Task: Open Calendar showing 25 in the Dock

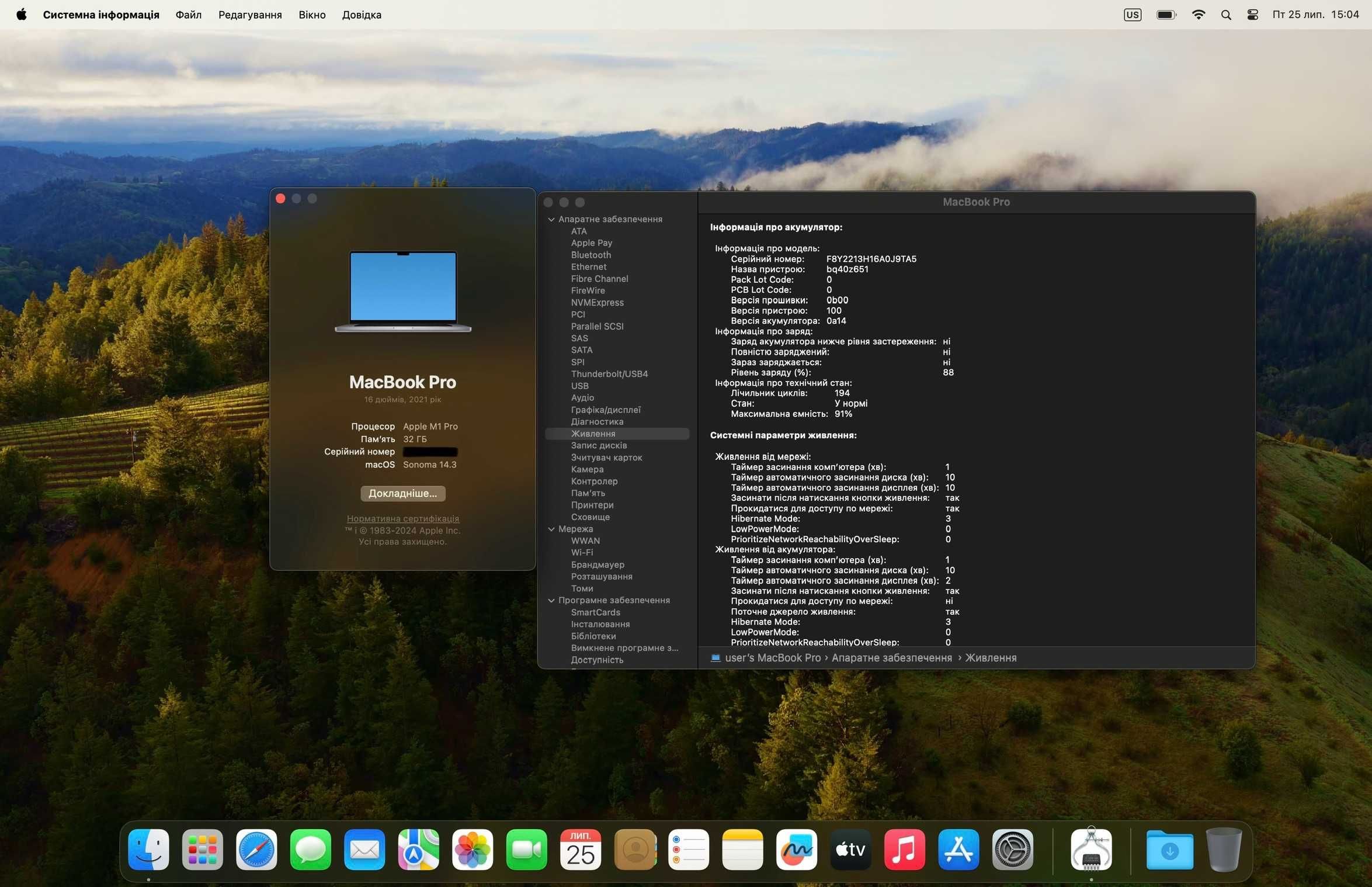Action: (x=581, y=849)
